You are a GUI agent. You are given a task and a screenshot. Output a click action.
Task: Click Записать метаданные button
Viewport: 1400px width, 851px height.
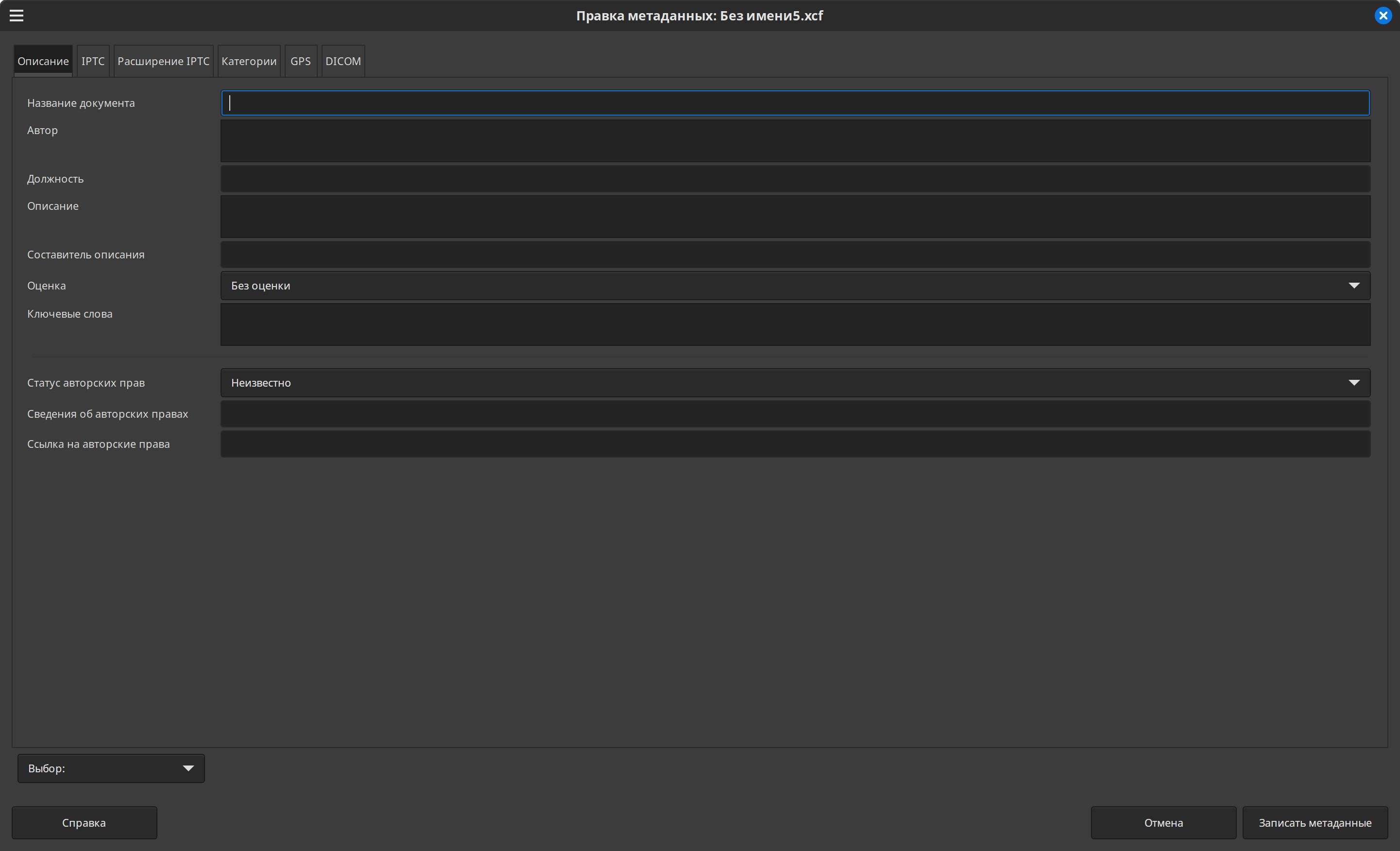1314,823
